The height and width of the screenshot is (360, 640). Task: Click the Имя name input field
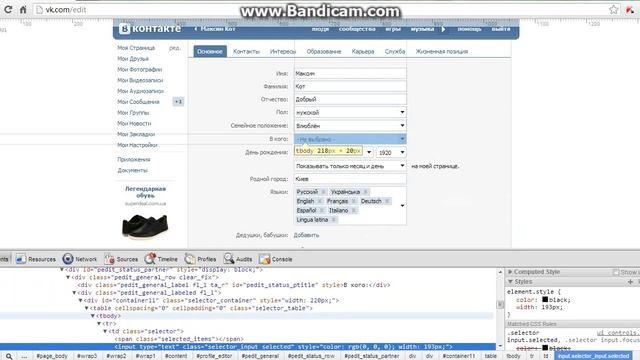[350, 73]
